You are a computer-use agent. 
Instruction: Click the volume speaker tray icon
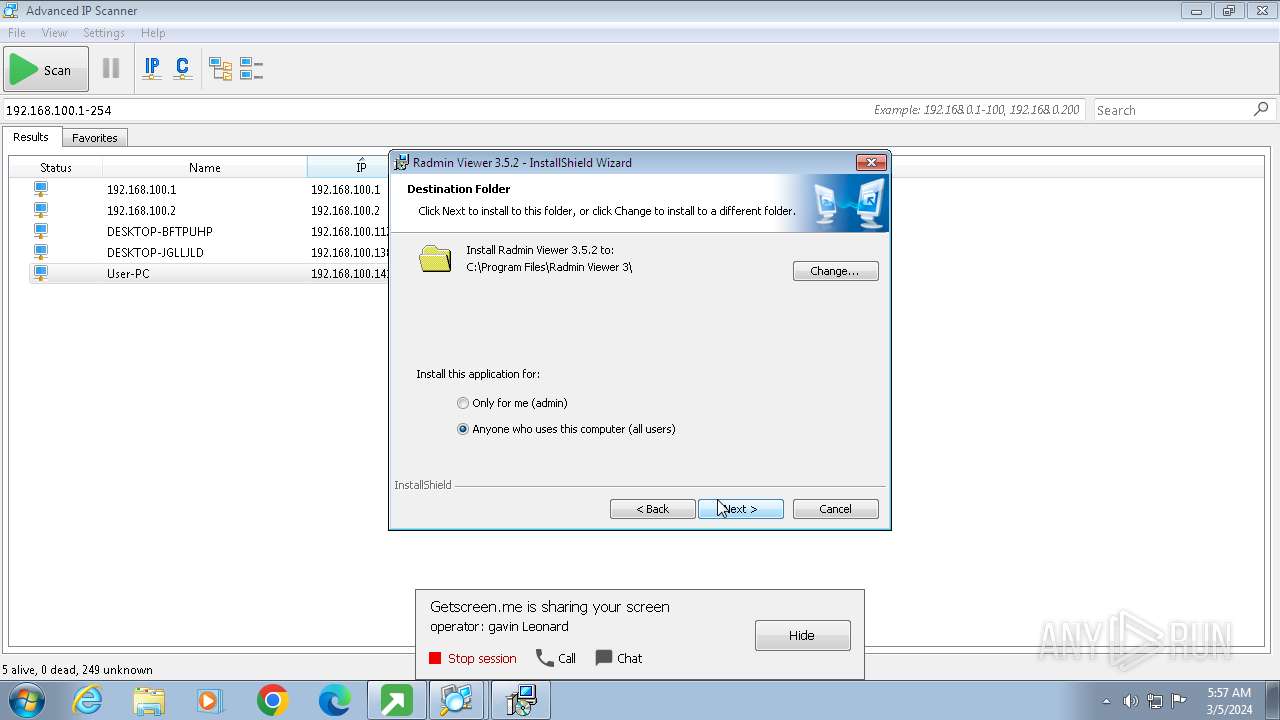pos(1130,701)
